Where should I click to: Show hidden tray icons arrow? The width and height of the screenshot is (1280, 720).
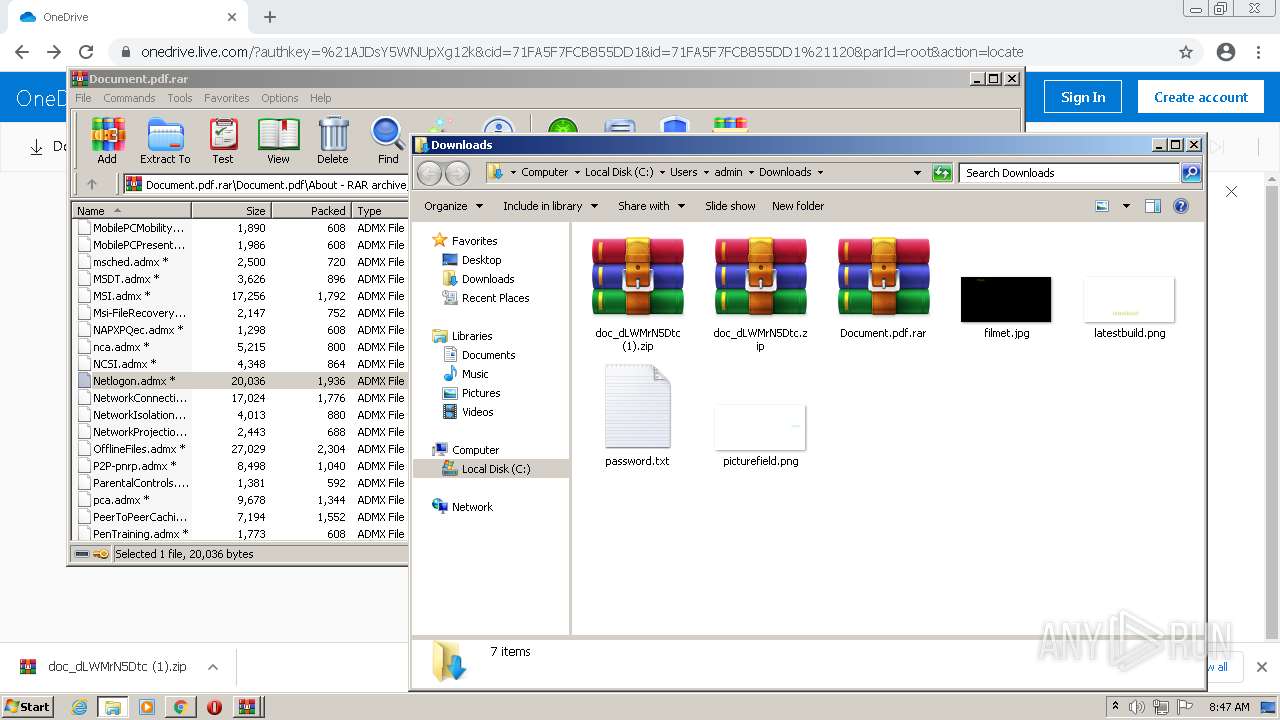(x=1115, y=707)
